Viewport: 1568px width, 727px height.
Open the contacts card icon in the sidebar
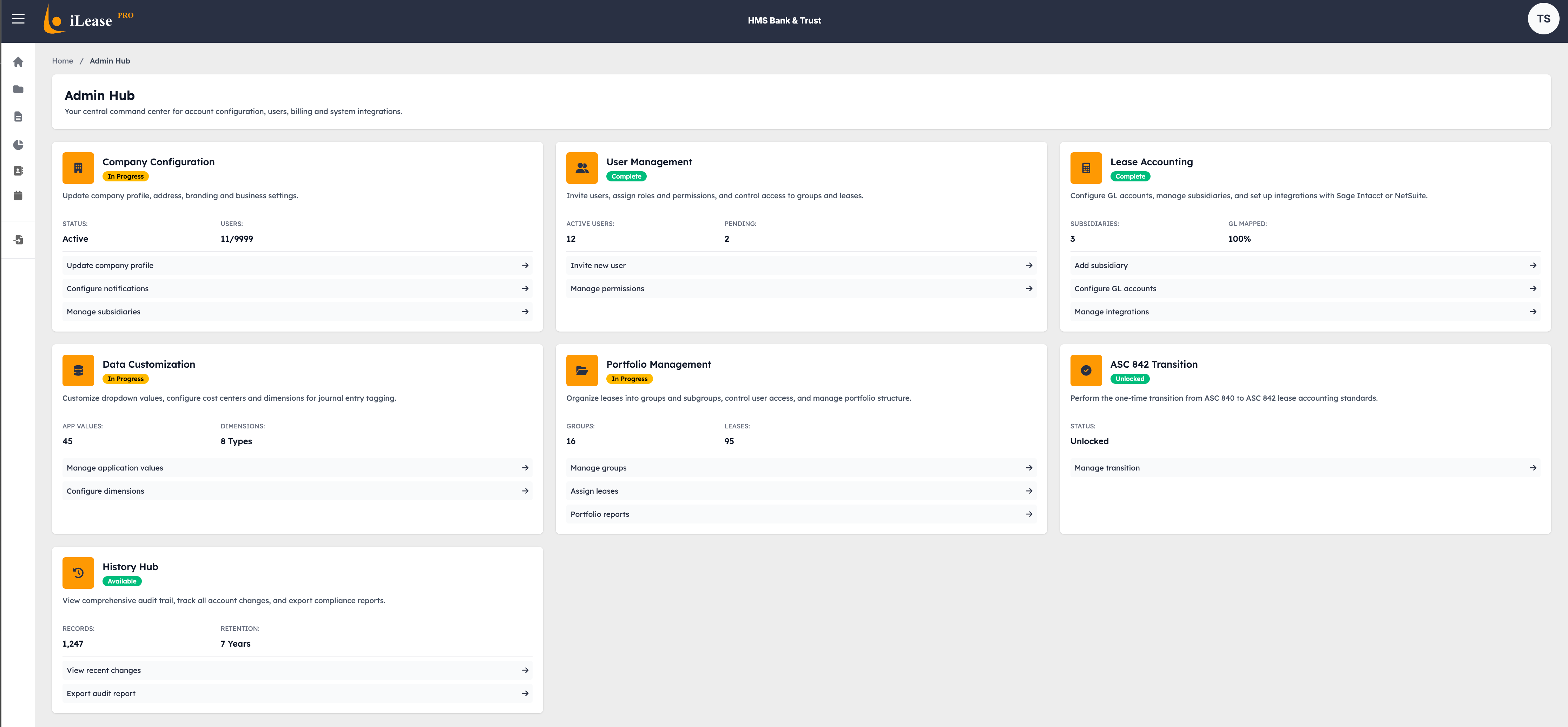(x=18, y=171)
